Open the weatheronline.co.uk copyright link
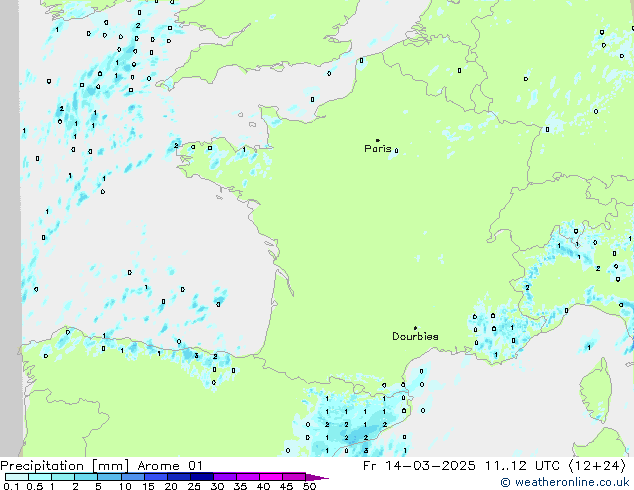The width and height of the screenshot is (634, 490). (x=565, y=482)
